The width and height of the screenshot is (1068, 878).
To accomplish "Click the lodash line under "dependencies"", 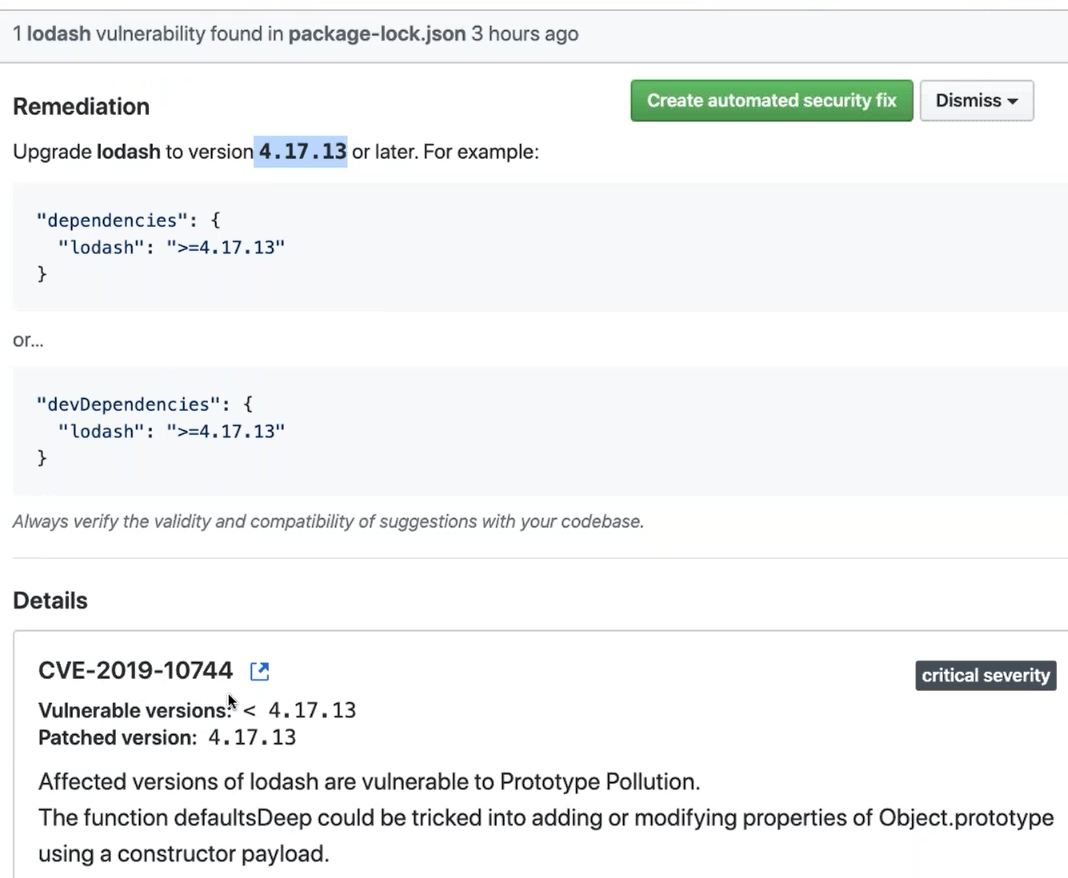I will click(172, 247).
